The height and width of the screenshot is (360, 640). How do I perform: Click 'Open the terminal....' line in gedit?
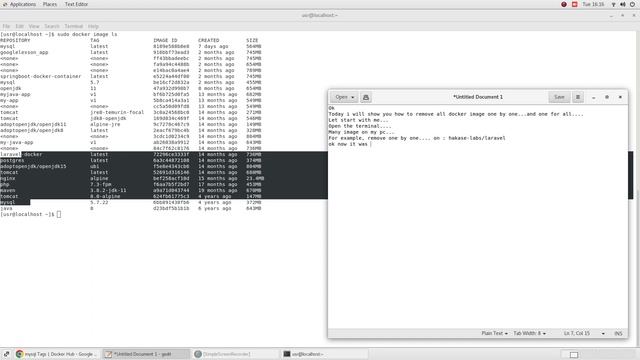coord(360,126)
